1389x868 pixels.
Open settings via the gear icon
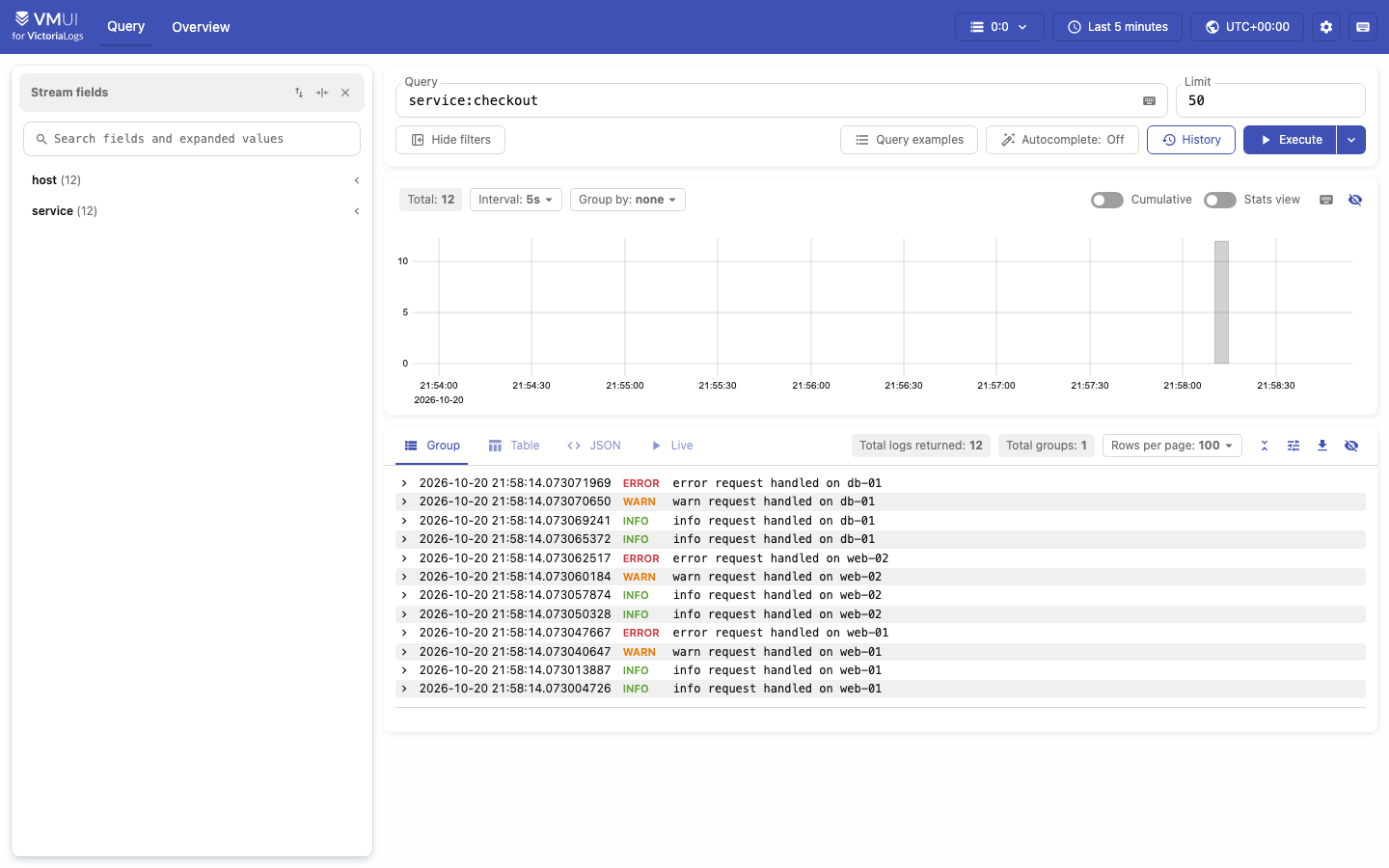1326,27
